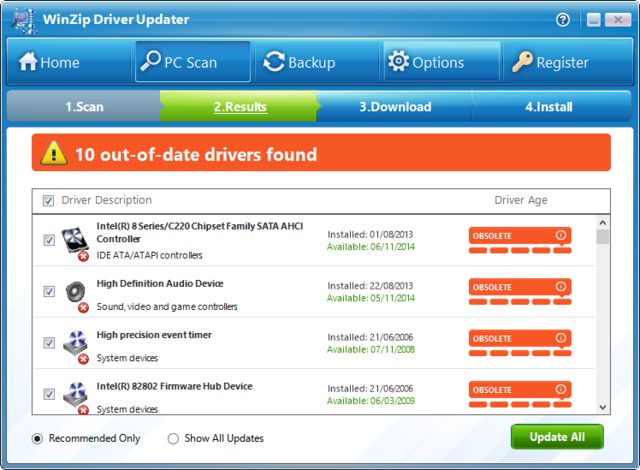Click OBSOLETE badge for SATA AHCI Controller
Screen dimensions: 640x470
tap(520, 235)
